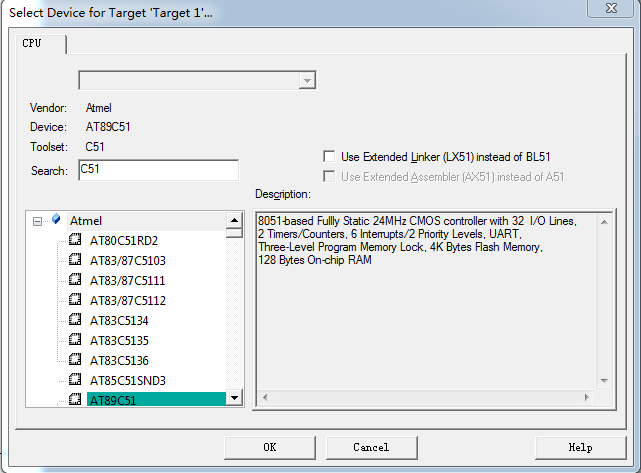Select AT83/87C5111 in device list

[128, 280]
